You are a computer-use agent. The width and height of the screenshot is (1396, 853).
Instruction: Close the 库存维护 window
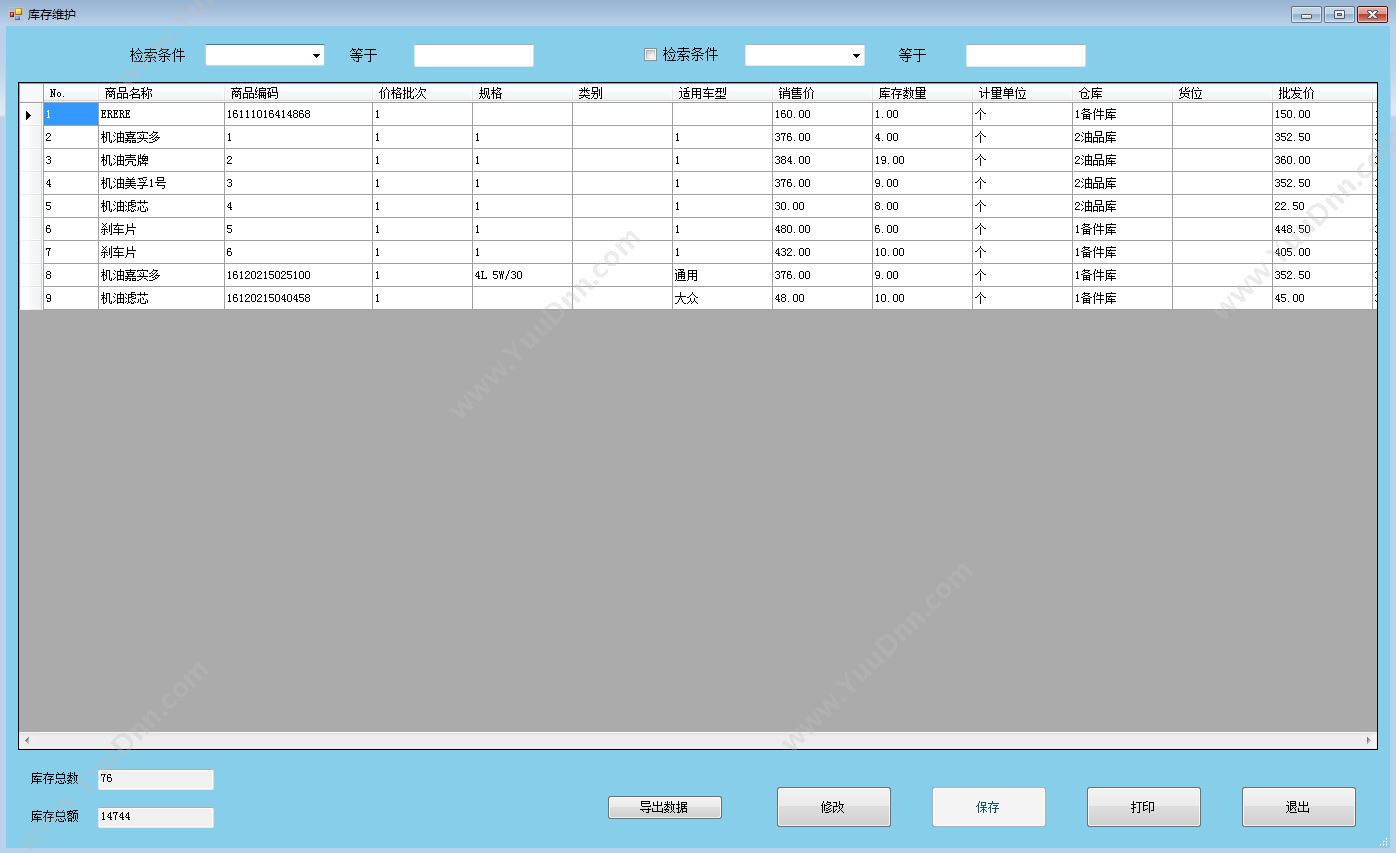pyautogui.click(x=1372, y=14)
